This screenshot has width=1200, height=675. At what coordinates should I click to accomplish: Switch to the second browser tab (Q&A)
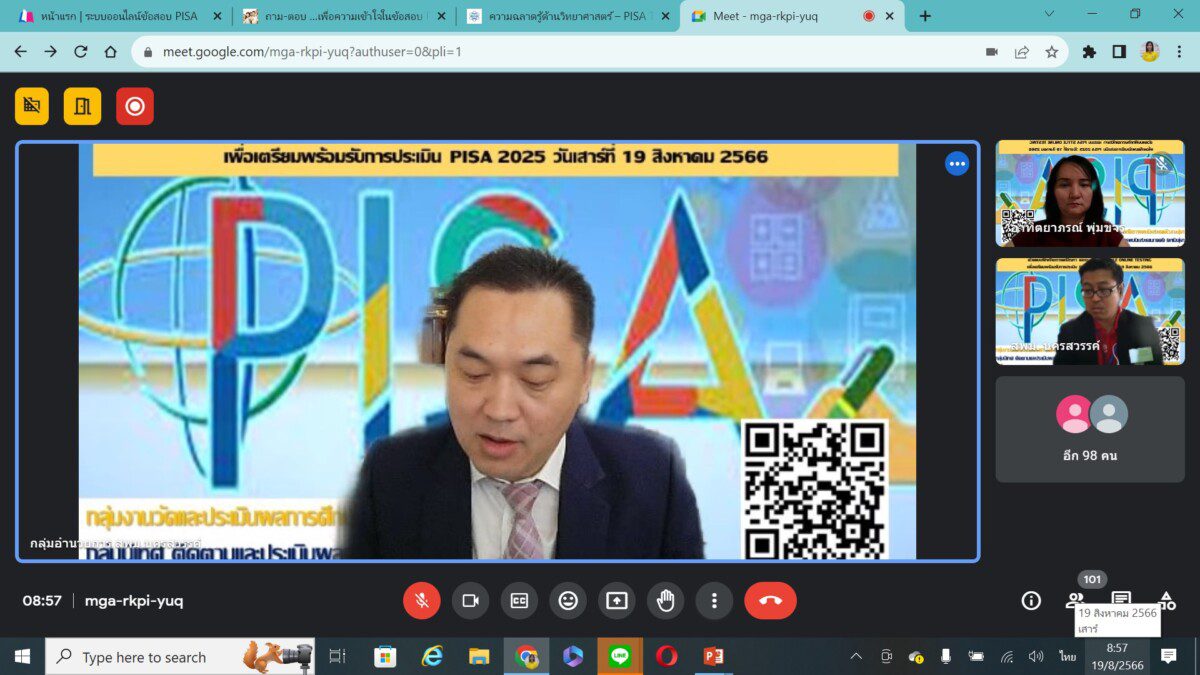click(x=343, y=16)
